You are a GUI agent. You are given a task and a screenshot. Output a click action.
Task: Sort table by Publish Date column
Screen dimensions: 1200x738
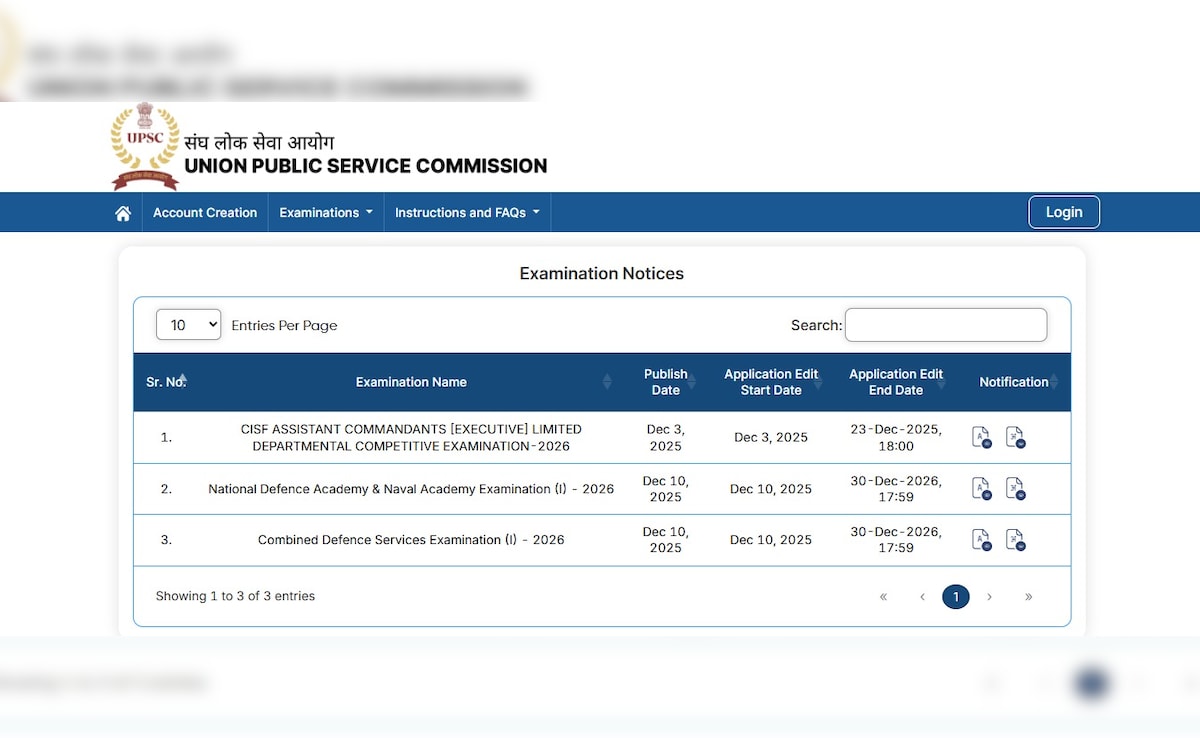point(666,382)
